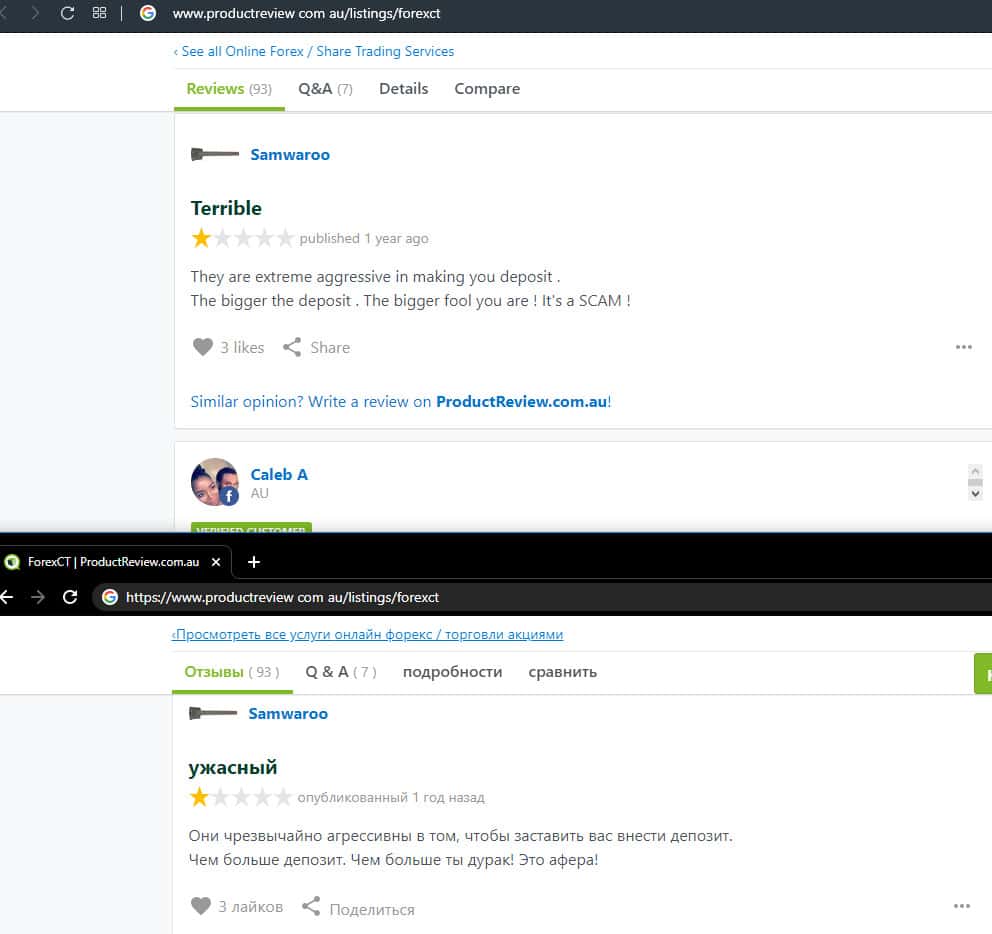Open the three-dots menu of Terrible review
This screenshot has width=992, height=934.
[964, 347]
